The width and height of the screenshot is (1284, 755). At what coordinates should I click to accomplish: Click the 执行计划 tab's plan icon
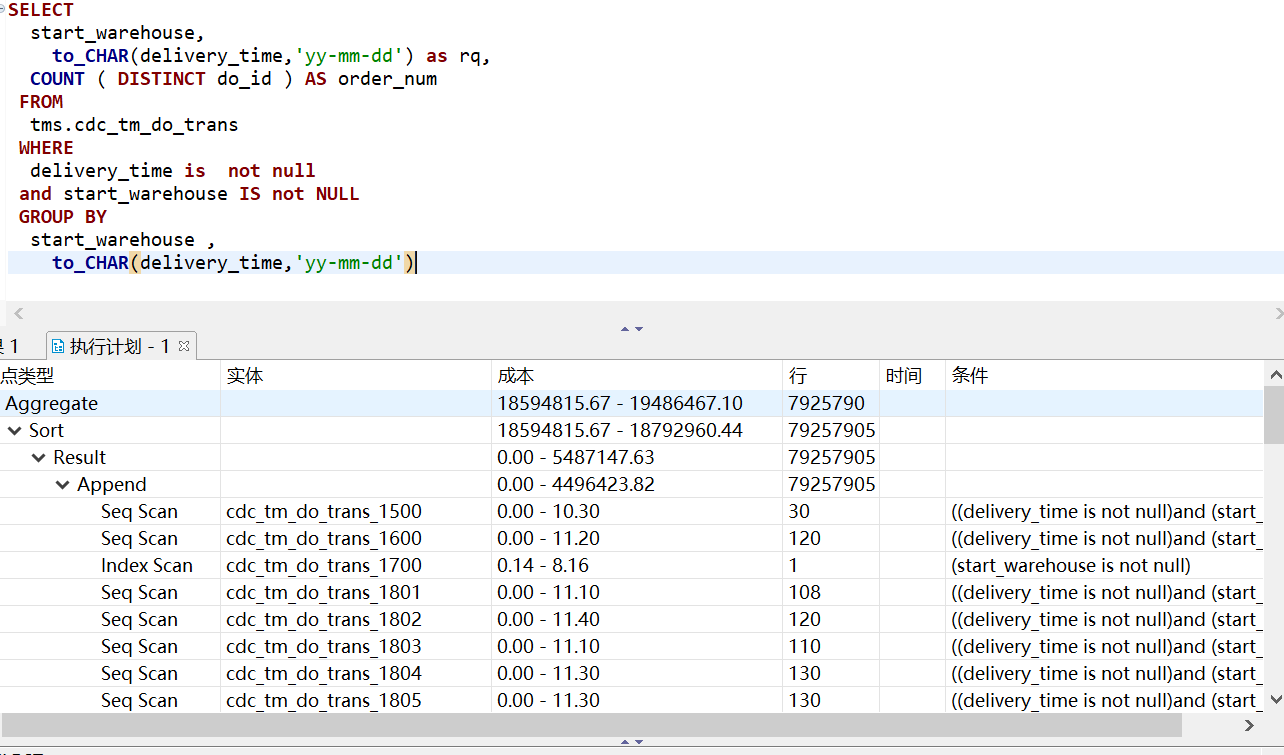pyautogui.click(x=58, y=347)
